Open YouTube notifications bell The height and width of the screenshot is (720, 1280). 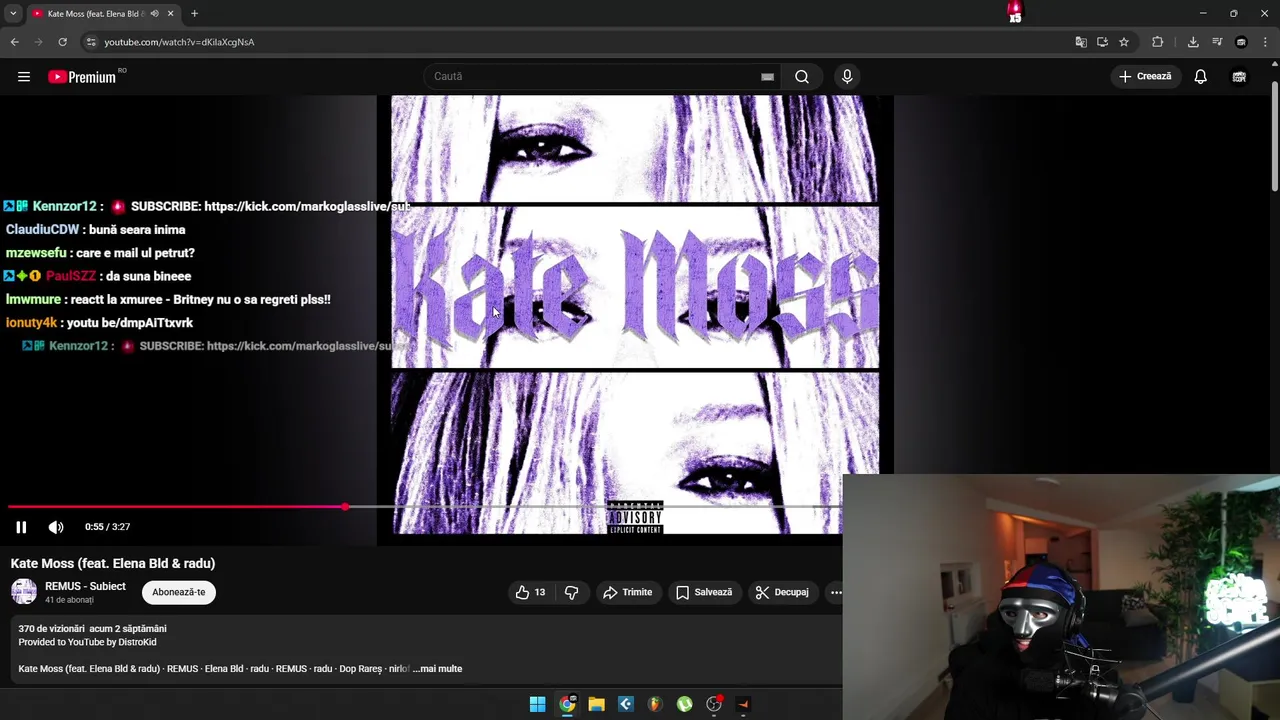pyautogui.click(x=1200, y=77)
